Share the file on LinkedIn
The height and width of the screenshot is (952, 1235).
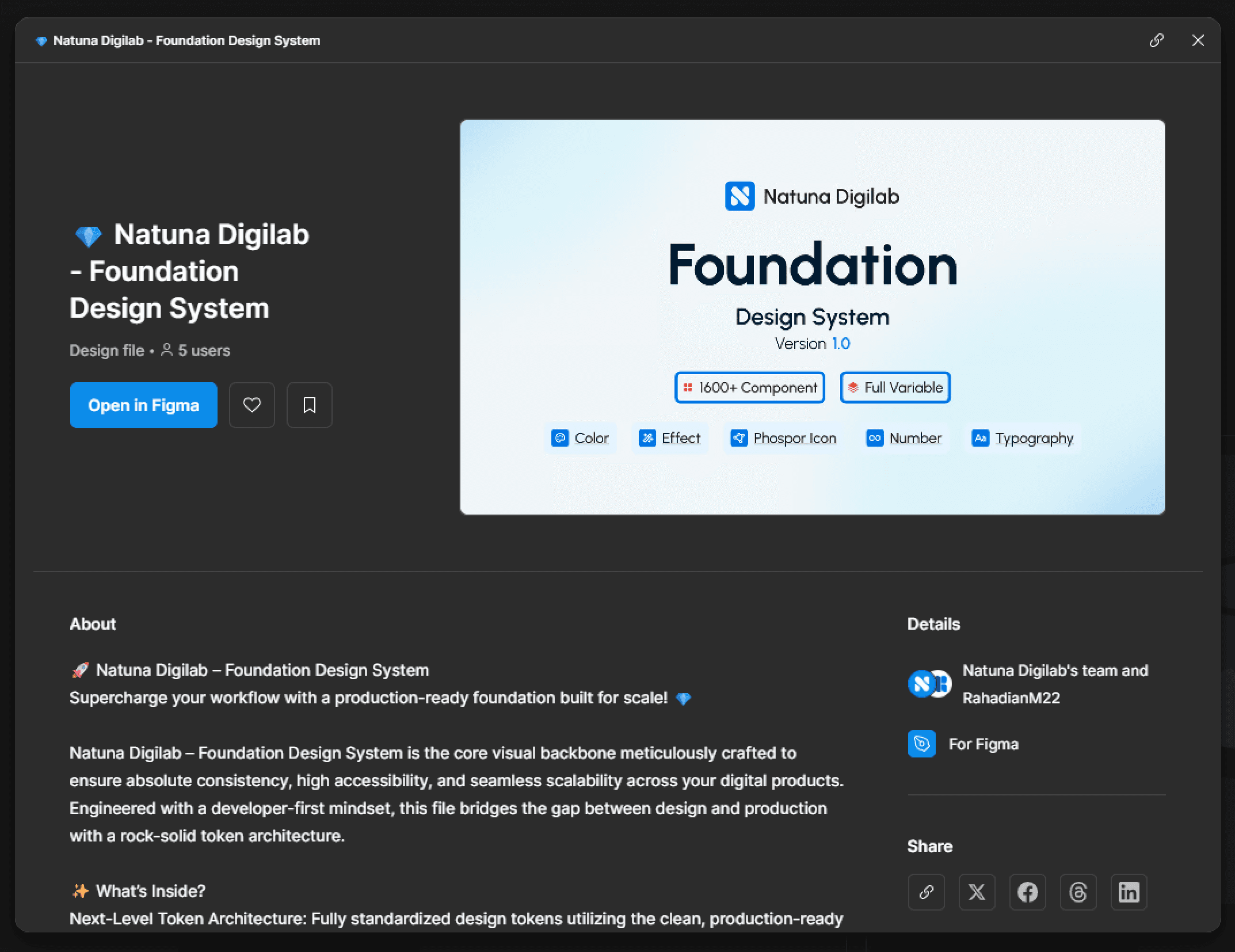pos(1129,892)
